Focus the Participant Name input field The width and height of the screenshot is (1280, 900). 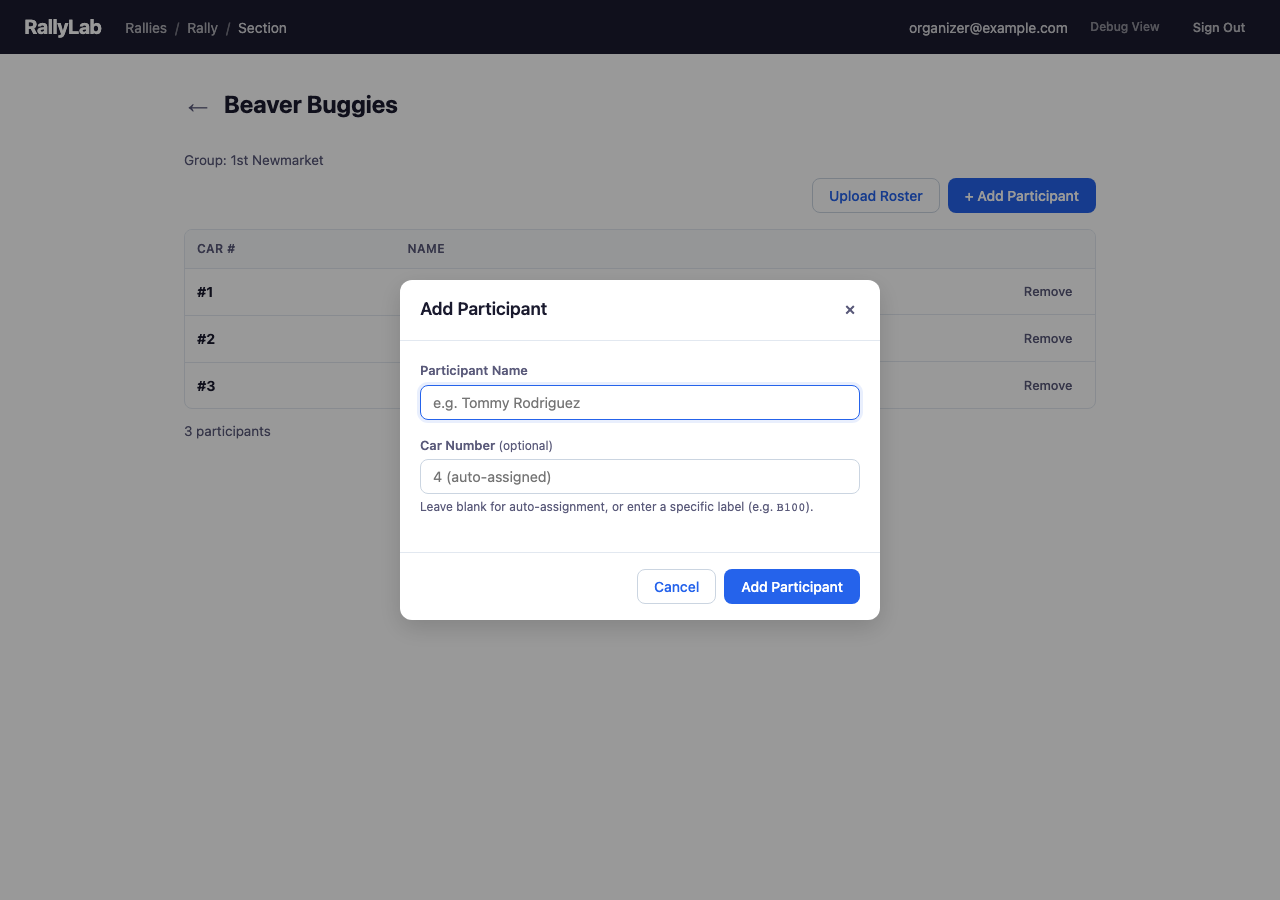(639, 402)
